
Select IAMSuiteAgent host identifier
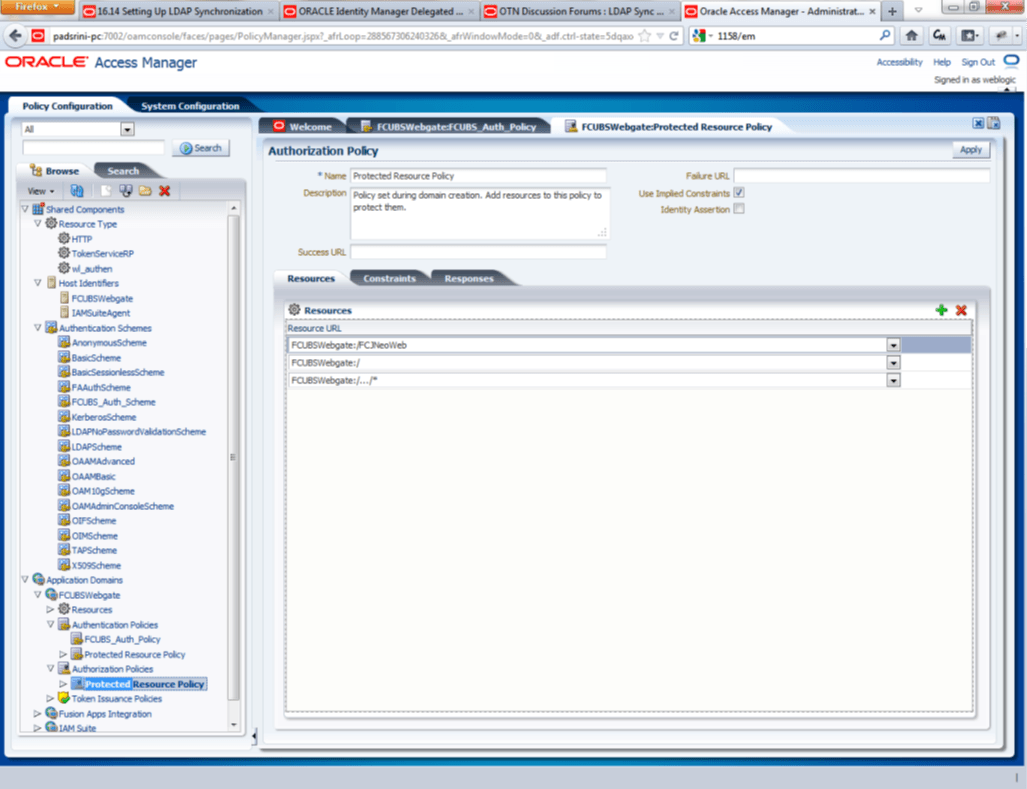tap(101, 313)
